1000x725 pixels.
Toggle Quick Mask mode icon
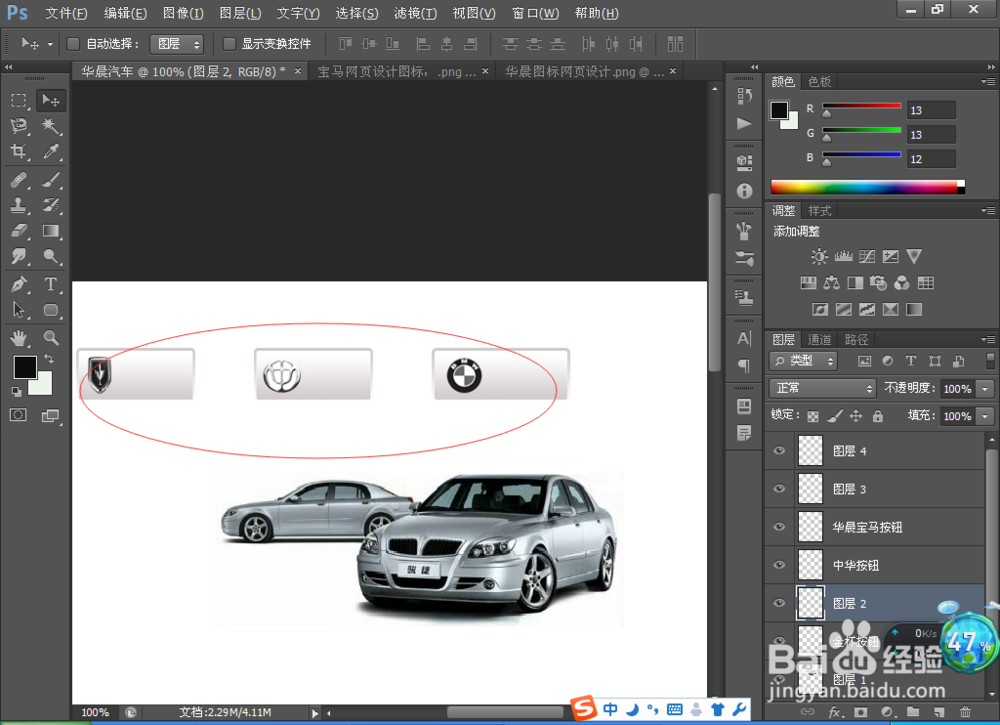tap(18, 415)
